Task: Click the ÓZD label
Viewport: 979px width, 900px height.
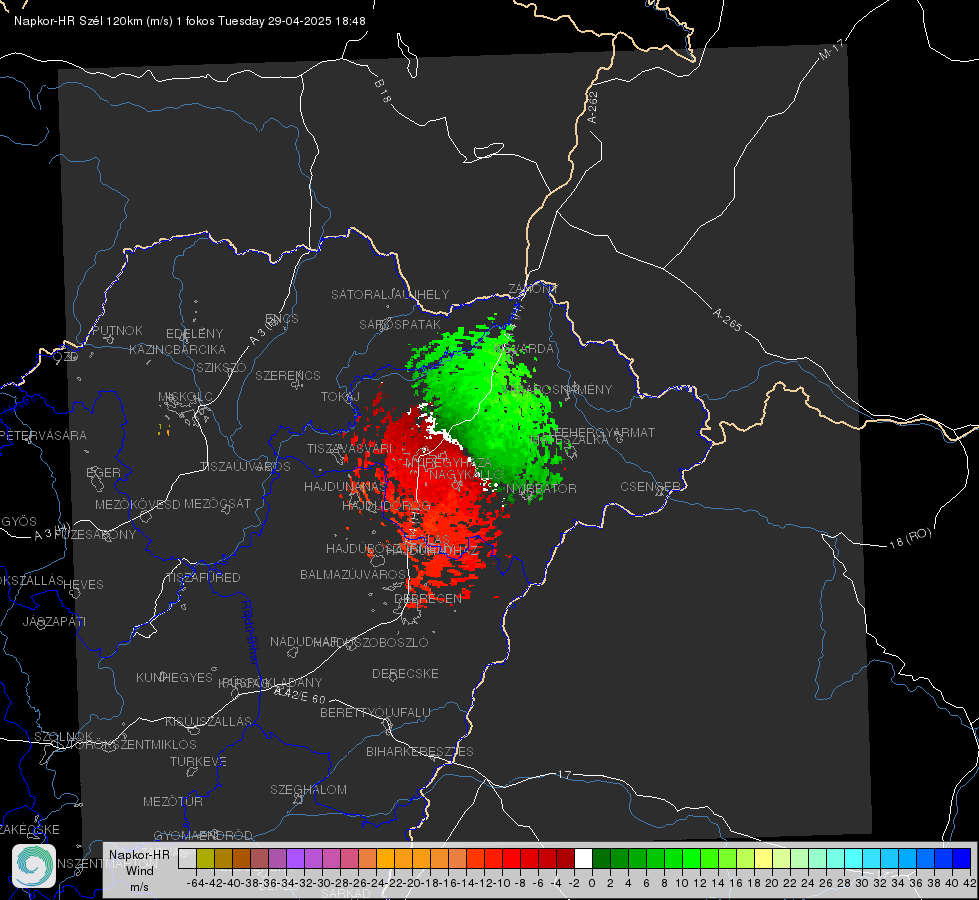Action: click(x=65, y=357)
